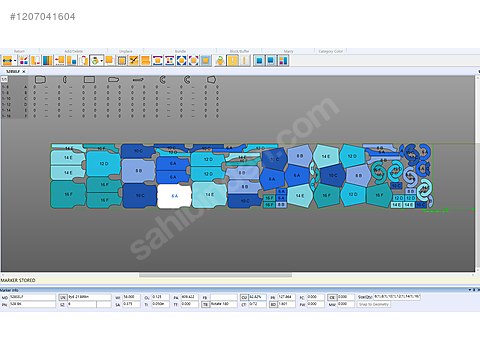Click the highlighted orange Block/Buffer toggle icon
Image resolution: width=480 pixels, height=360 pixels.
click(233, 61)
